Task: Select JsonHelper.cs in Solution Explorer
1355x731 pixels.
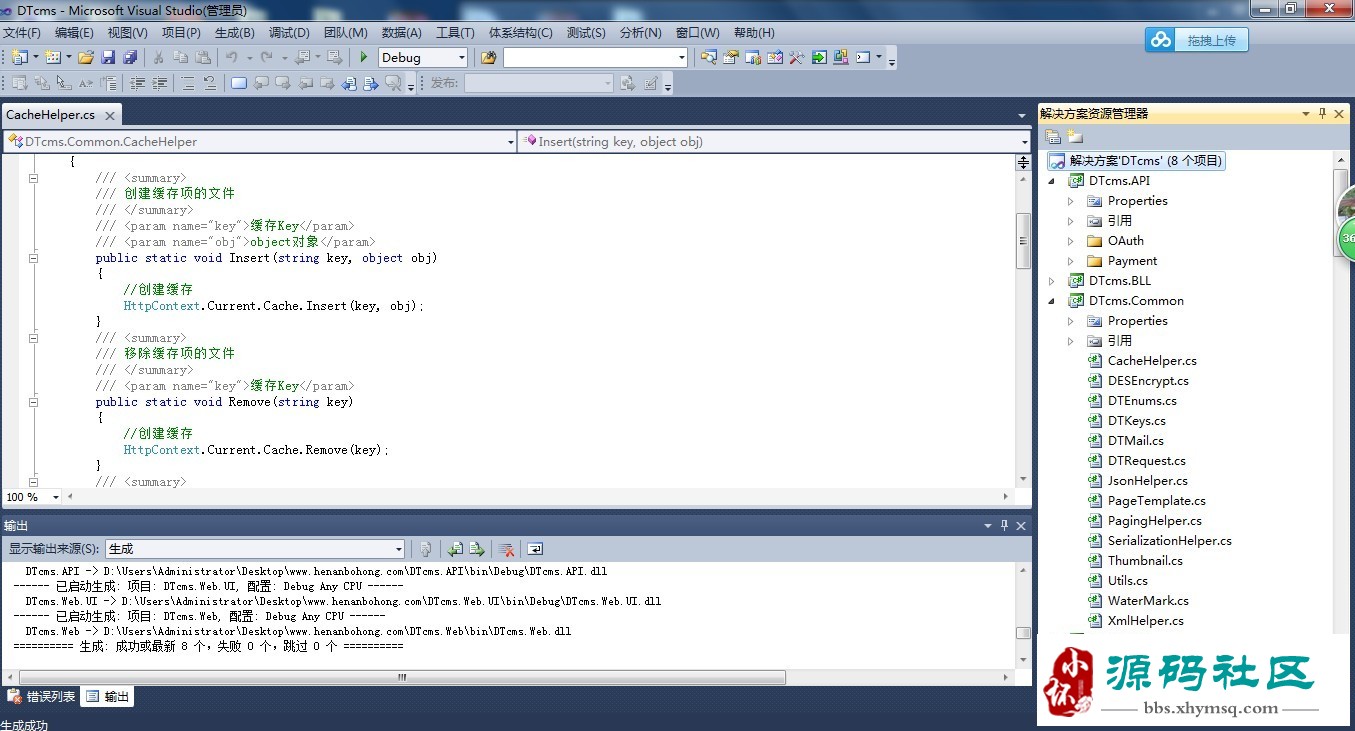Action: 1148,481
